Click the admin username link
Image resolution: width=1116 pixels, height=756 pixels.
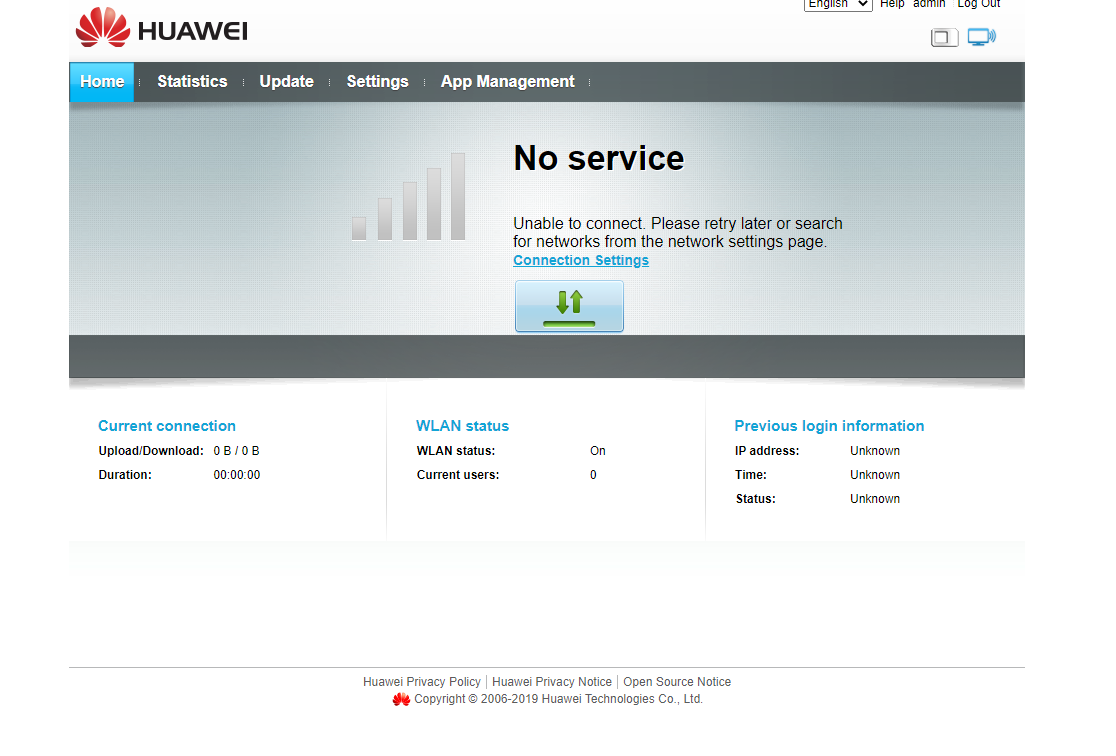(x=929, y=4)
